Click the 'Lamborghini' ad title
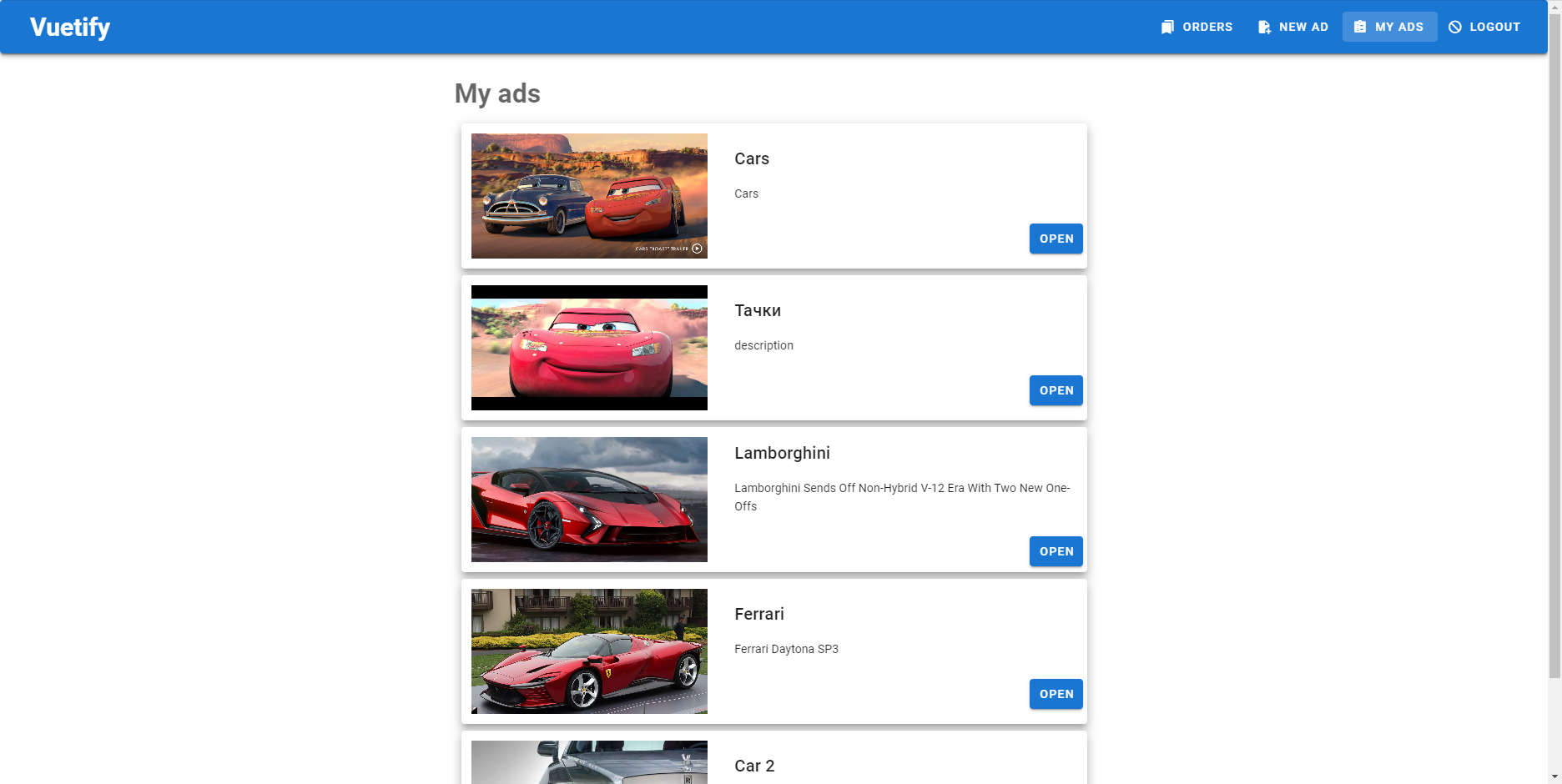Image resolution: width=1562 pixels, height=784 pixels. [782, 453]
